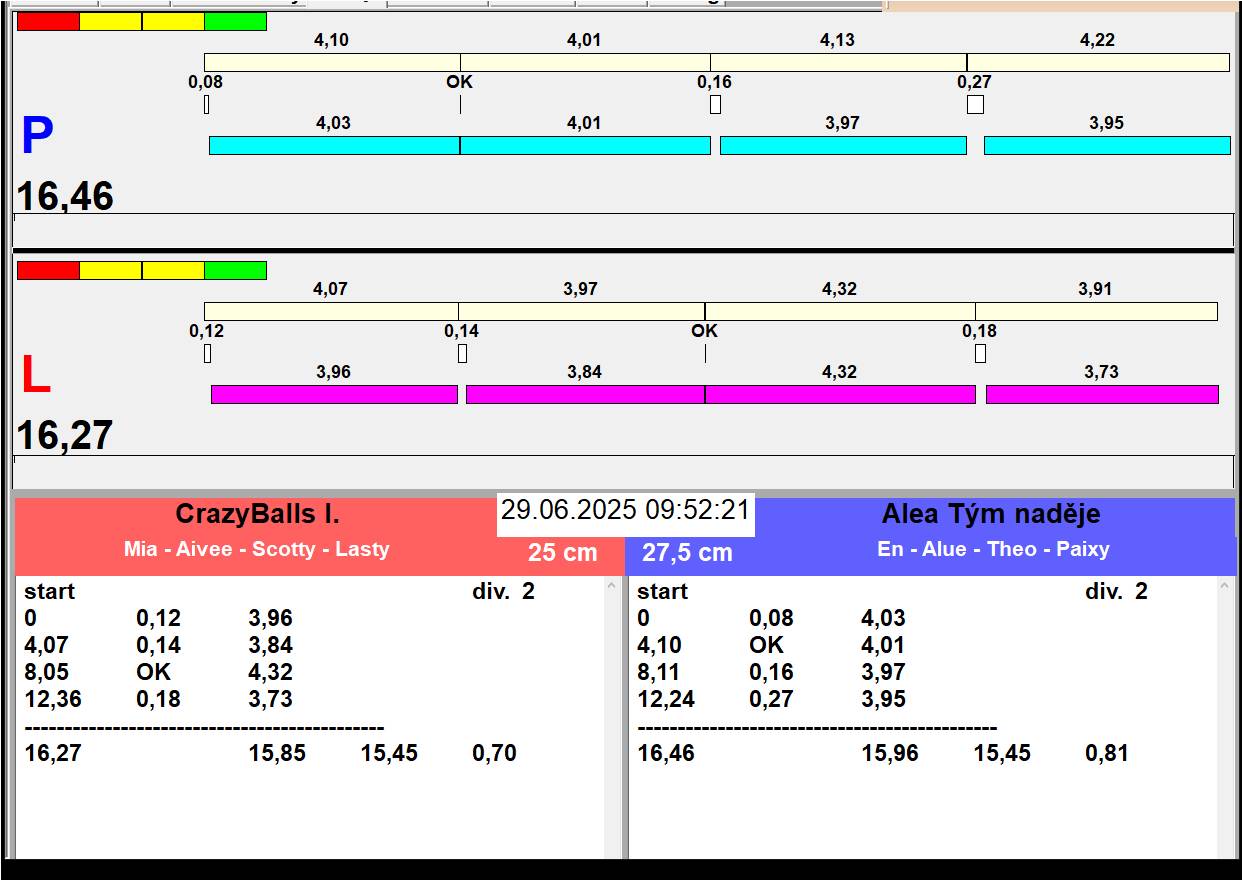
Task: Select the magenta 3,73 run bar
Action: point(1101,394)
